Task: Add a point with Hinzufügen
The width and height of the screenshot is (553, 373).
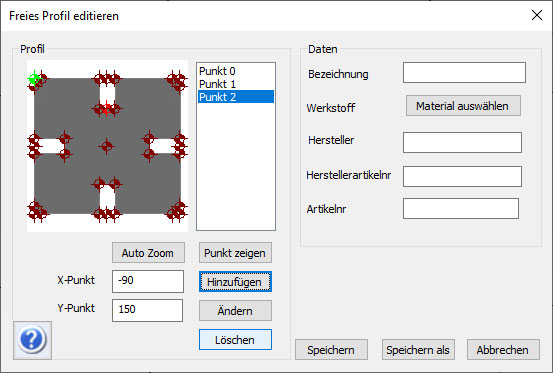Action: click(x=235, y=282)
